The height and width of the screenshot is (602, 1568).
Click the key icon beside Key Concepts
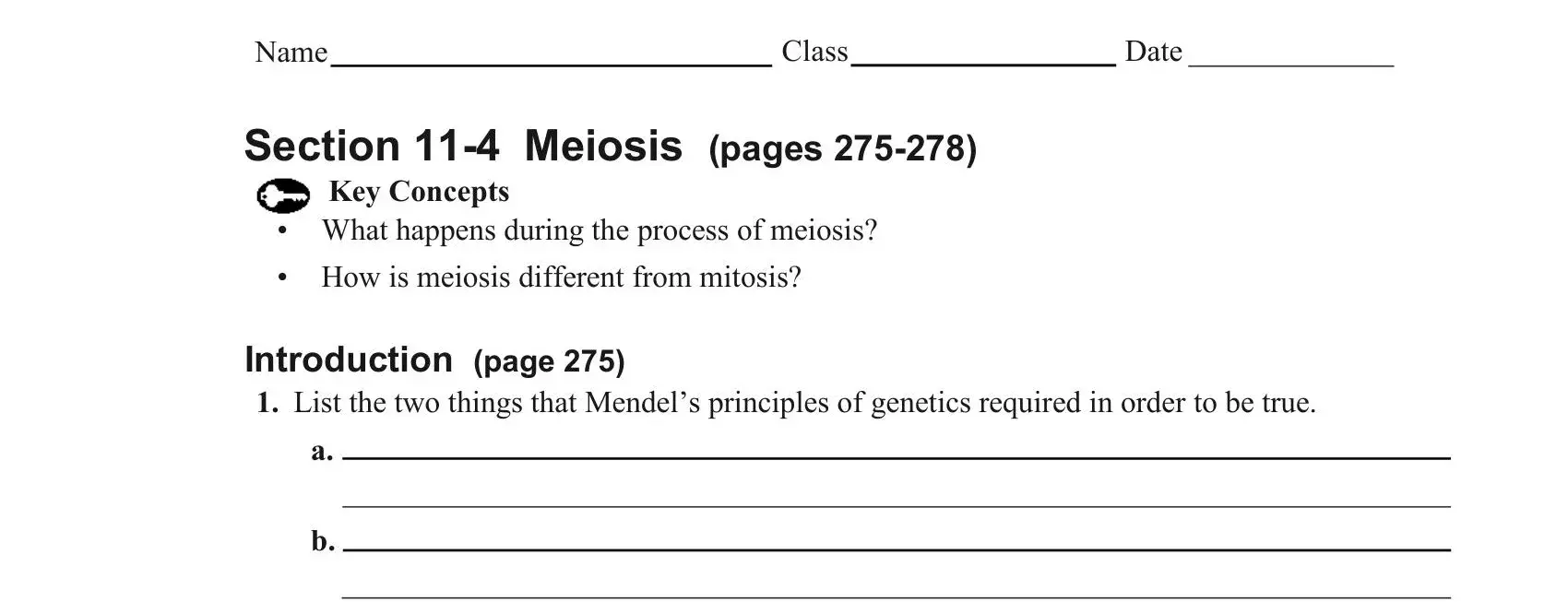(283, 195)
